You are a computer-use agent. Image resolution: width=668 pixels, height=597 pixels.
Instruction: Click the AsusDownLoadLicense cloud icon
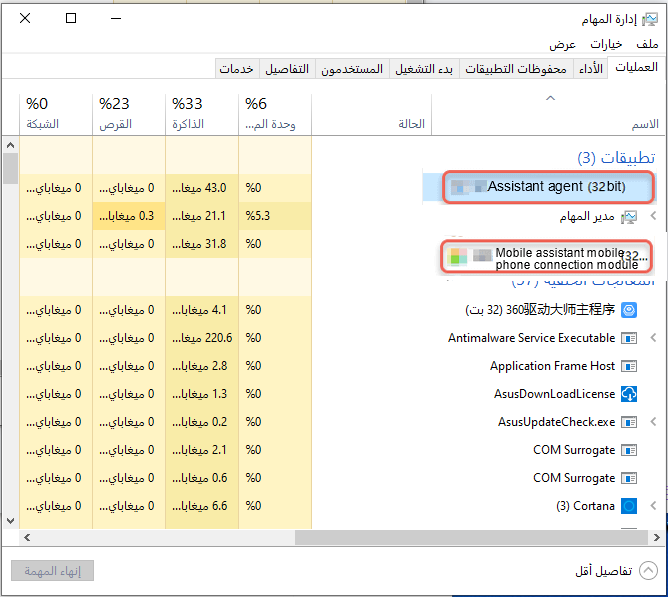pos(629,394)
